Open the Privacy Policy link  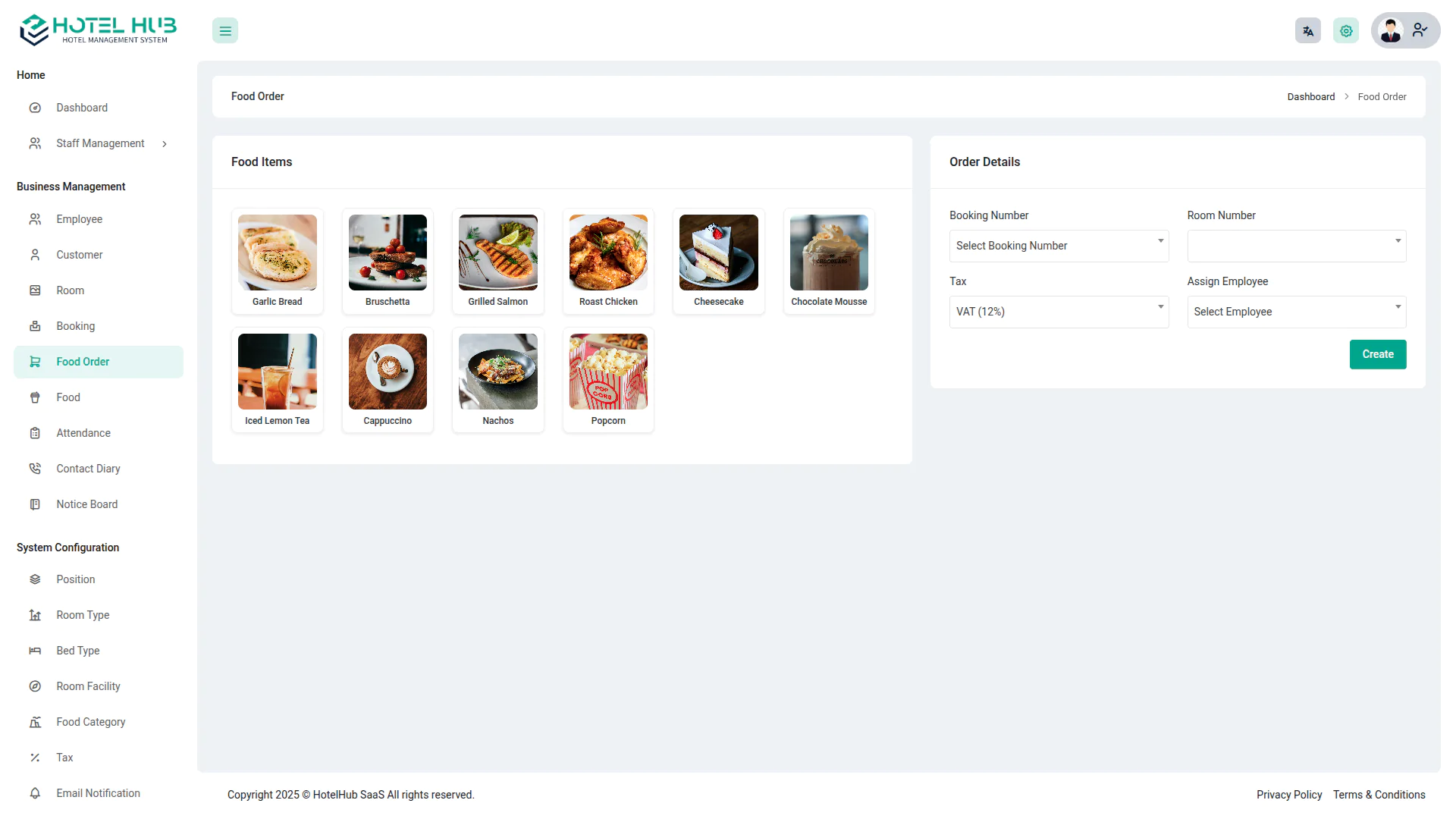click(x=1289, y=795)
